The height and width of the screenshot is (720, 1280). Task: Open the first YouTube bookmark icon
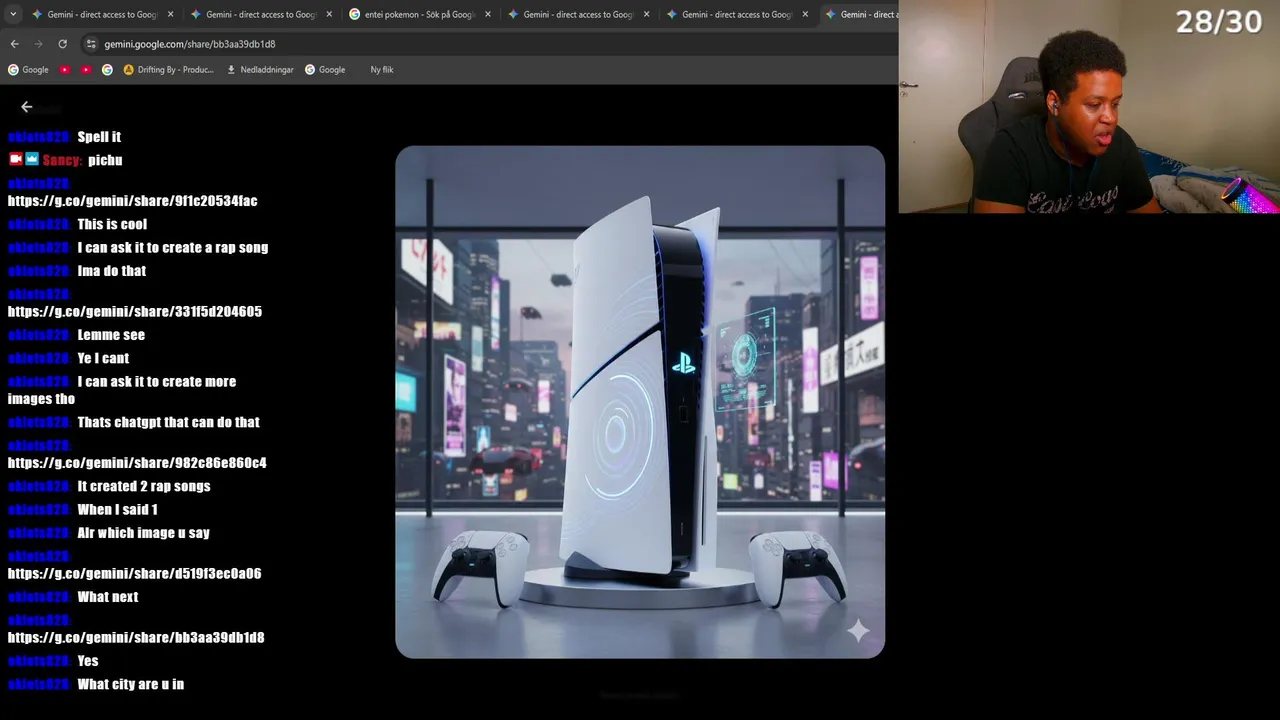[65, 70]
